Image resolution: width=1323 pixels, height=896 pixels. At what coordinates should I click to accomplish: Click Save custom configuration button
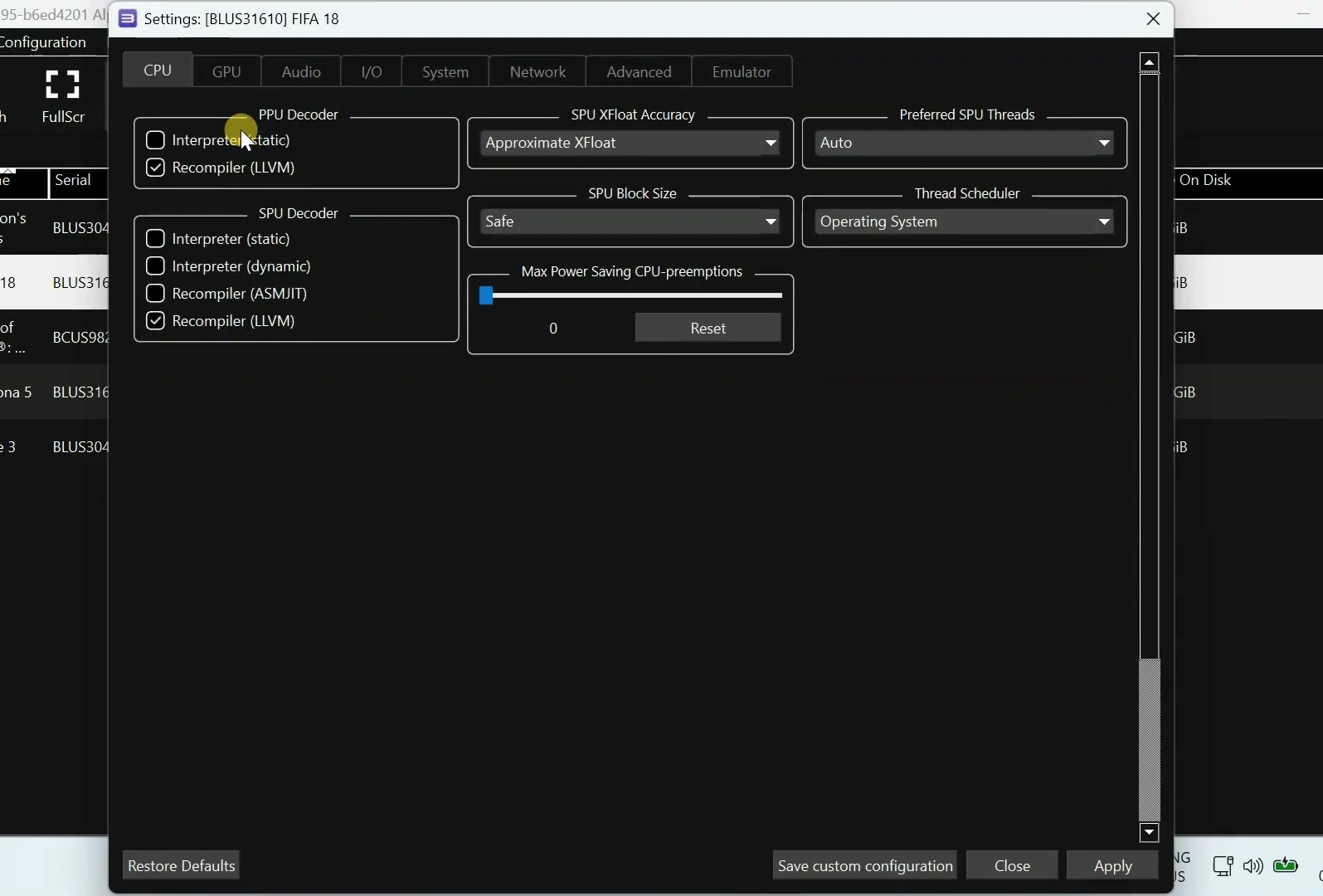click(865, 866)
